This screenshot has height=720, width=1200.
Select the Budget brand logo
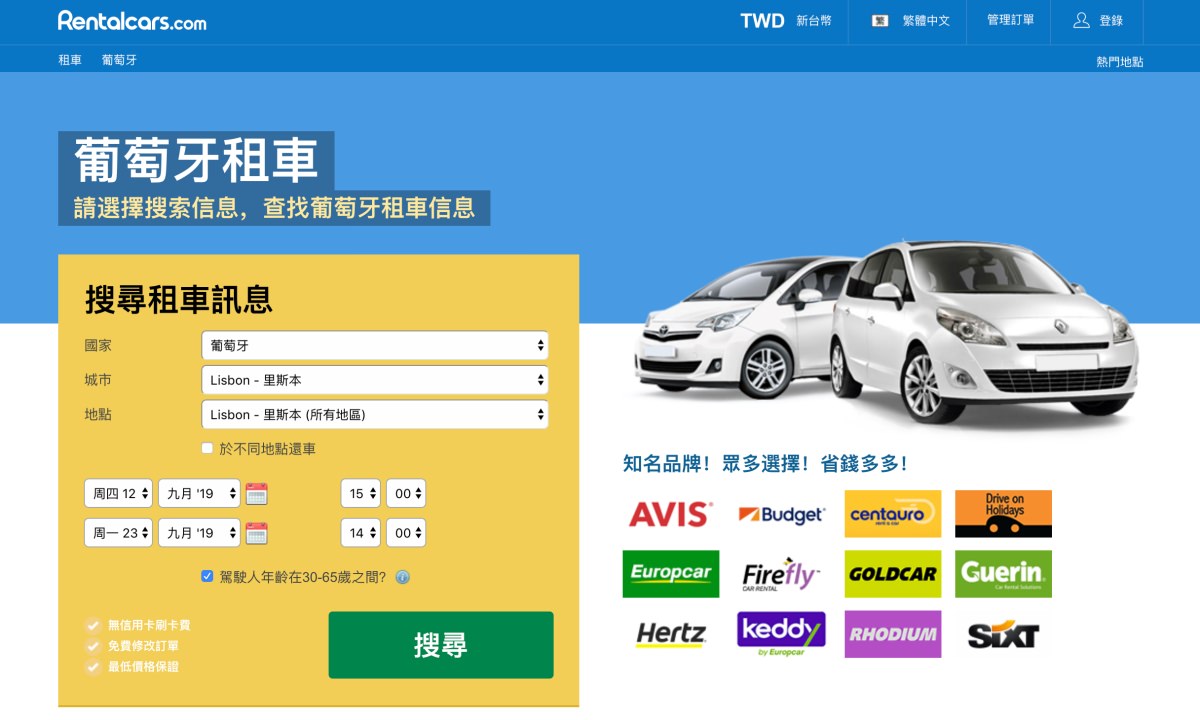(781, 514)
